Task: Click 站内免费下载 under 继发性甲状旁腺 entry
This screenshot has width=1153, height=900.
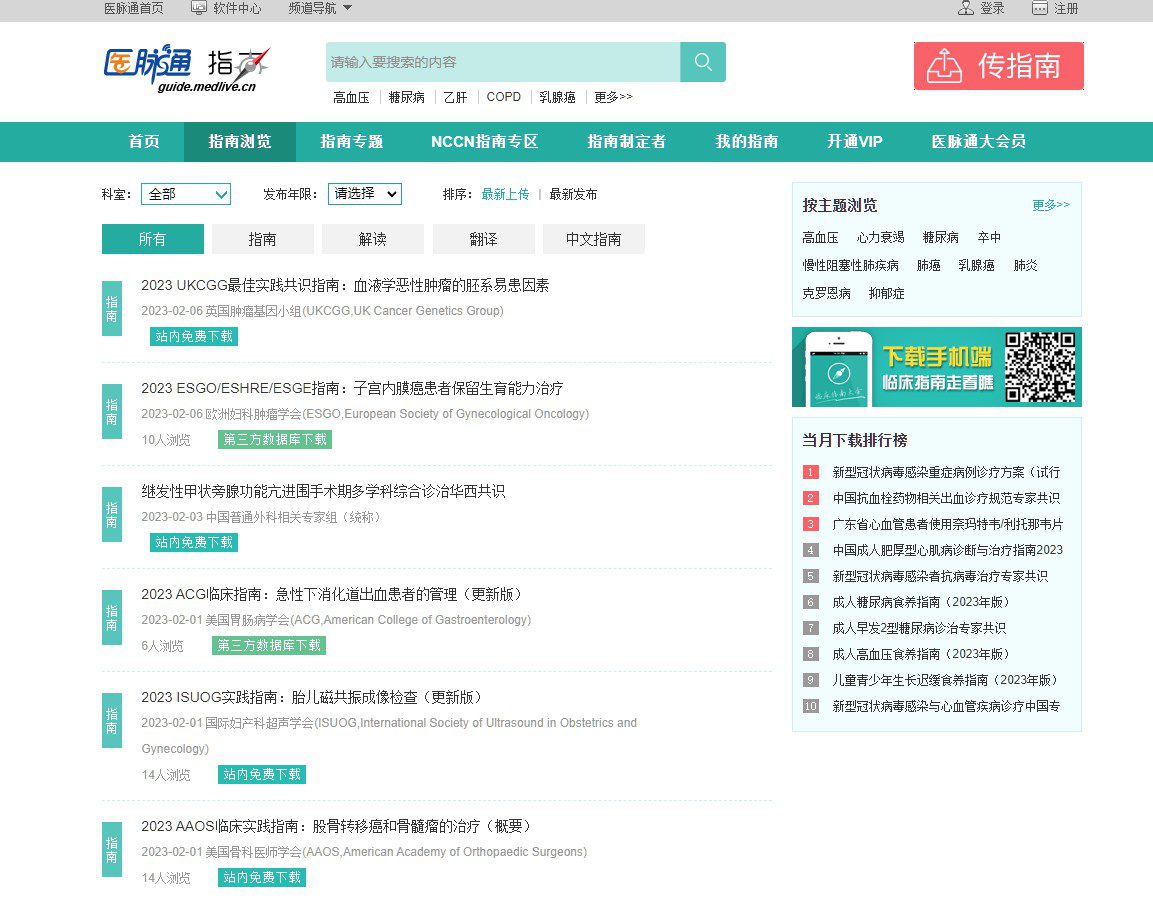Action: [x=194, y=542]
